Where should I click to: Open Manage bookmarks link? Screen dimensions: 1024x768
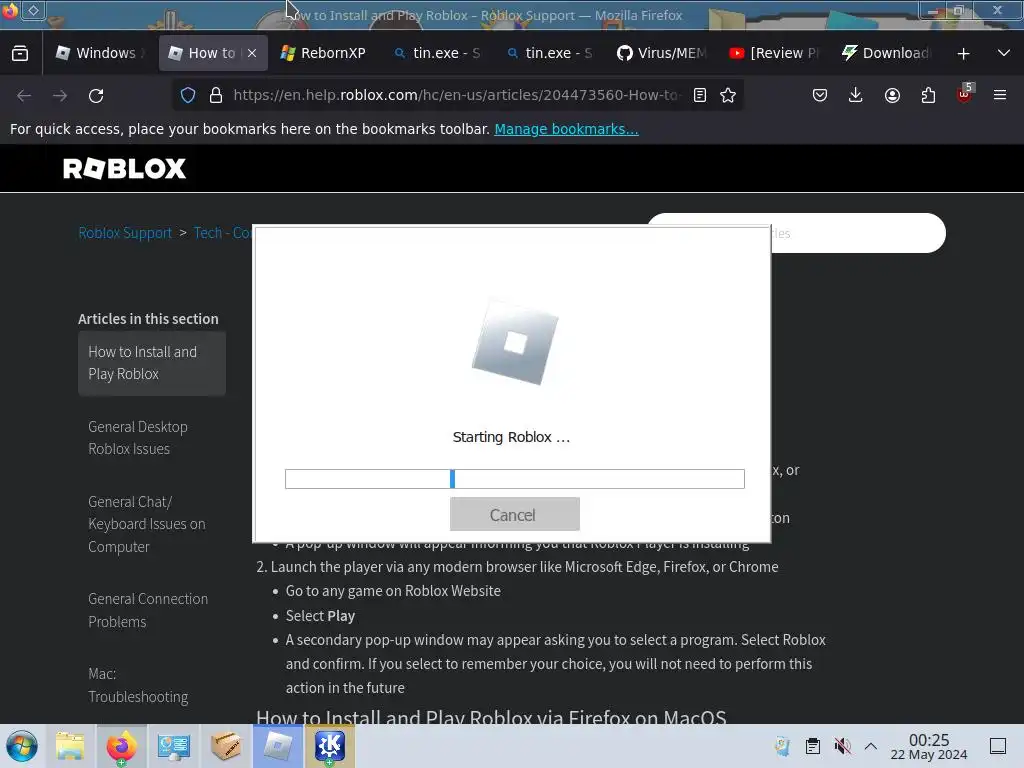tap(566, 129)
